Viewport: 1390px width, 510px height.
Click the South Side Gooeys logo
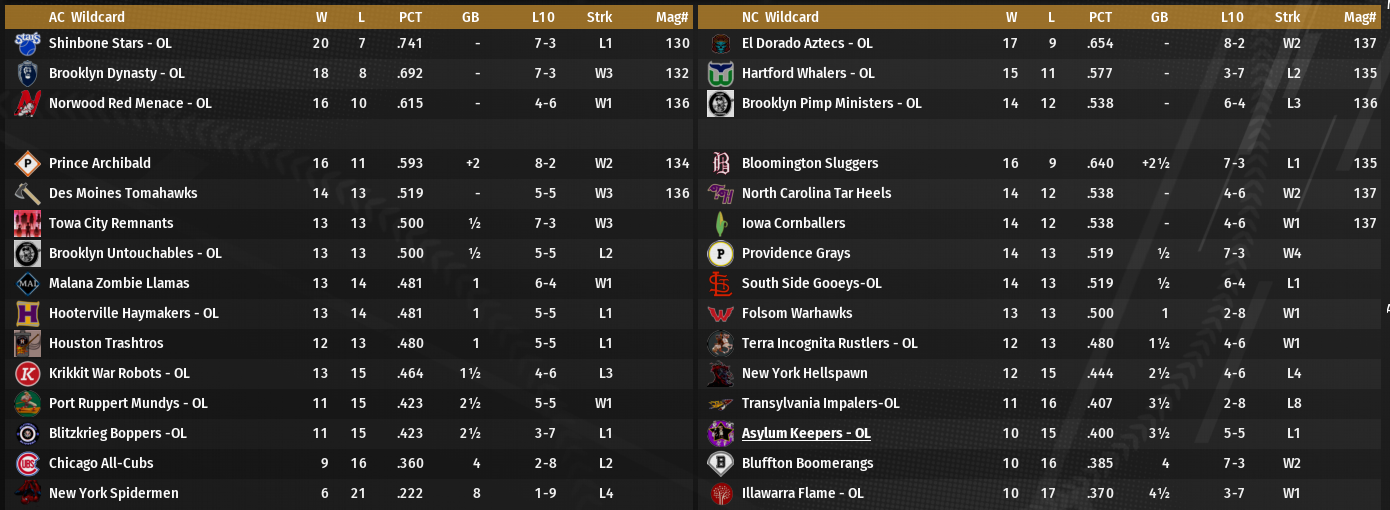pyautogui.click(x=720, y=283)
